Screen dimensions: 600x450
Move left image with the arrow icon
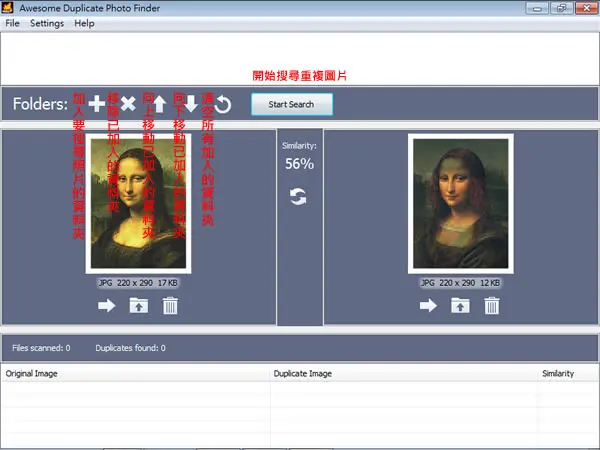coord(107,305)
